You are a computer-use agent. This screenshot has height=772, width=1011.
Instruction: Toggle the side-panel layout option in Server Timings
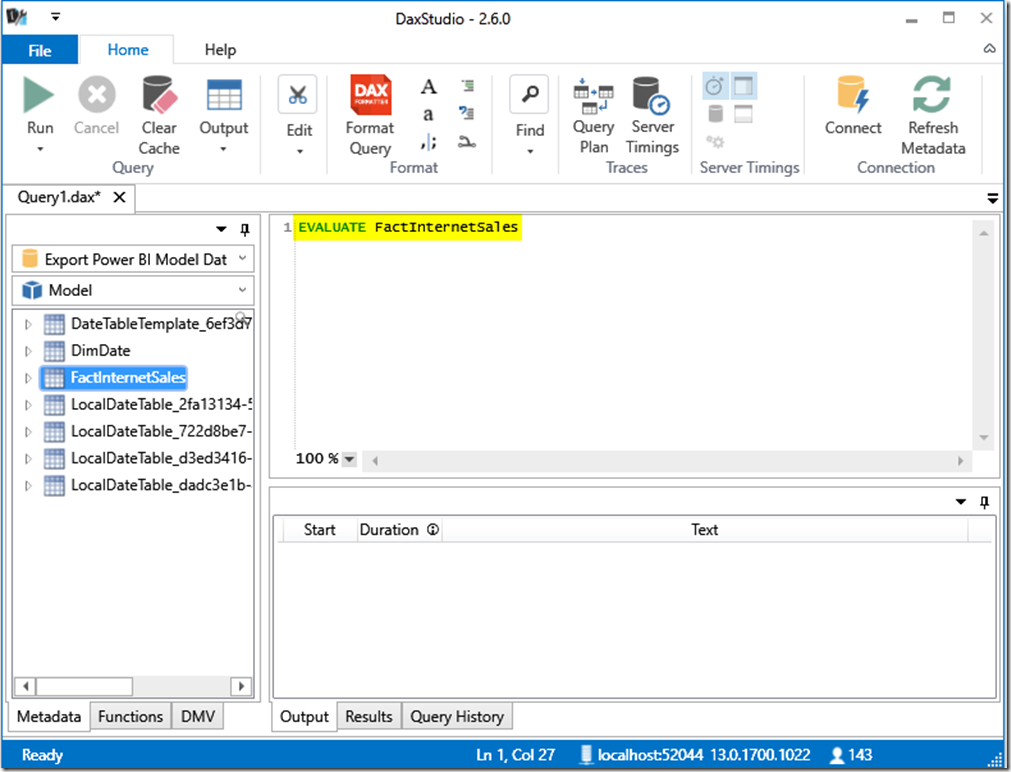(743, 86)
